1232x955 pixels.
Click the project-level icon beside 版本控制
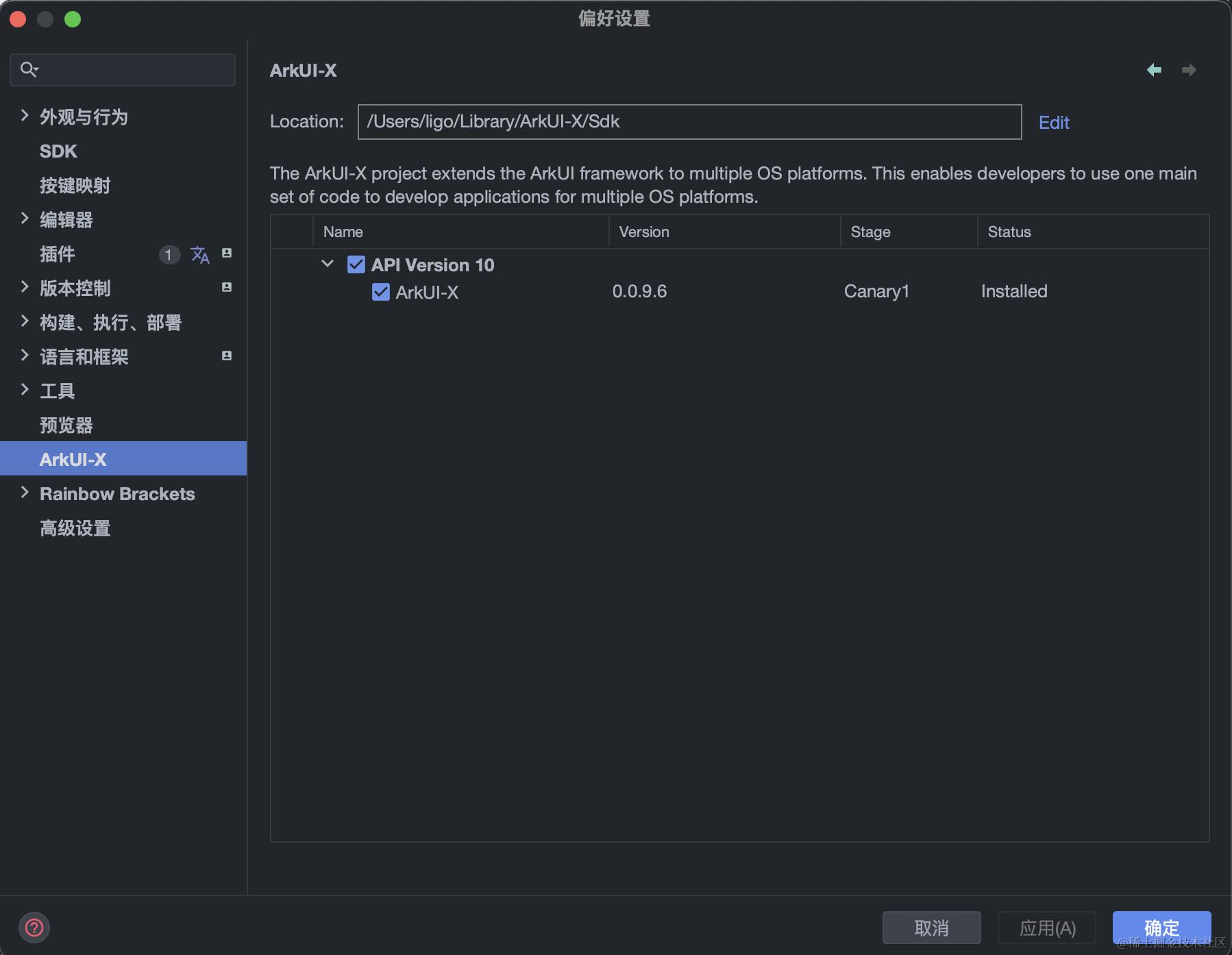pos(227,288)
